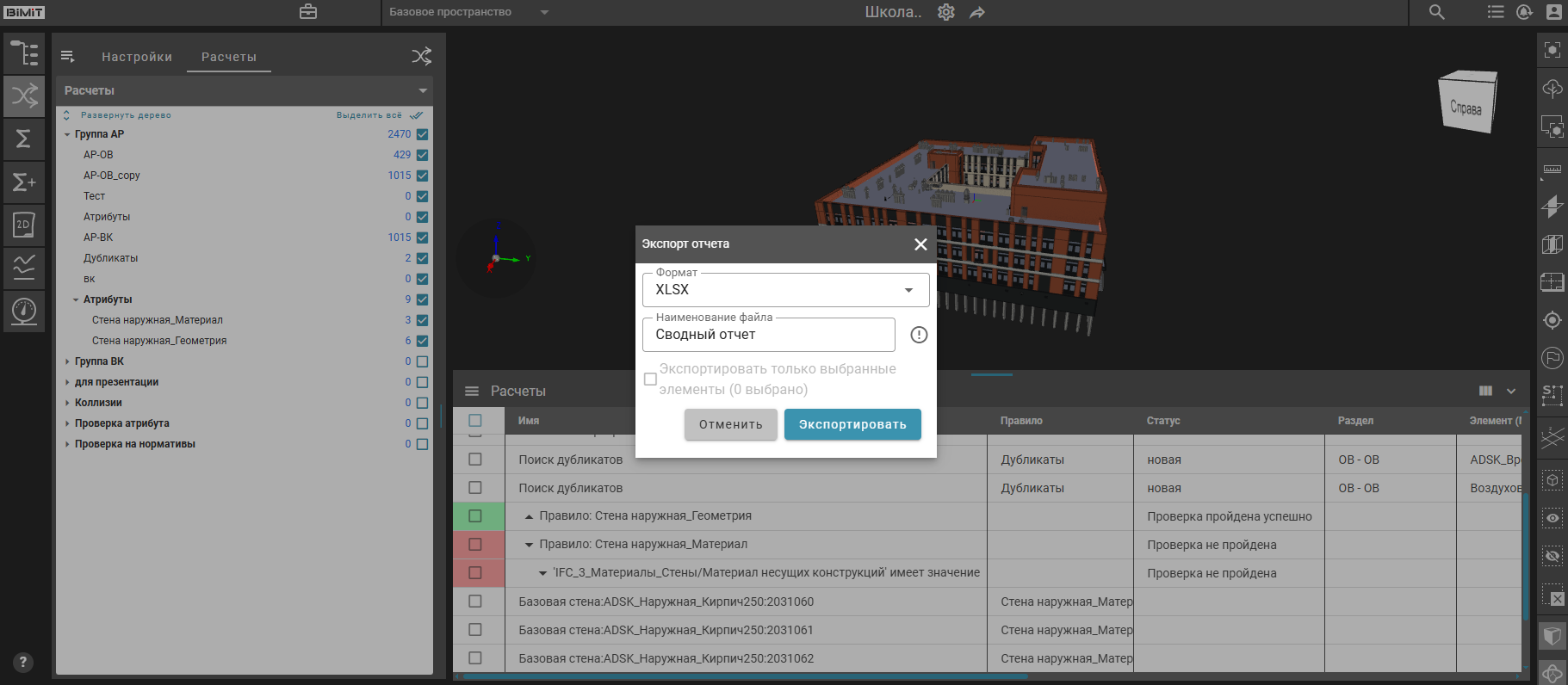The image size is (1568, 685).
Task: Open the 2D drawing view icon
Action: (x=24, y=225)
